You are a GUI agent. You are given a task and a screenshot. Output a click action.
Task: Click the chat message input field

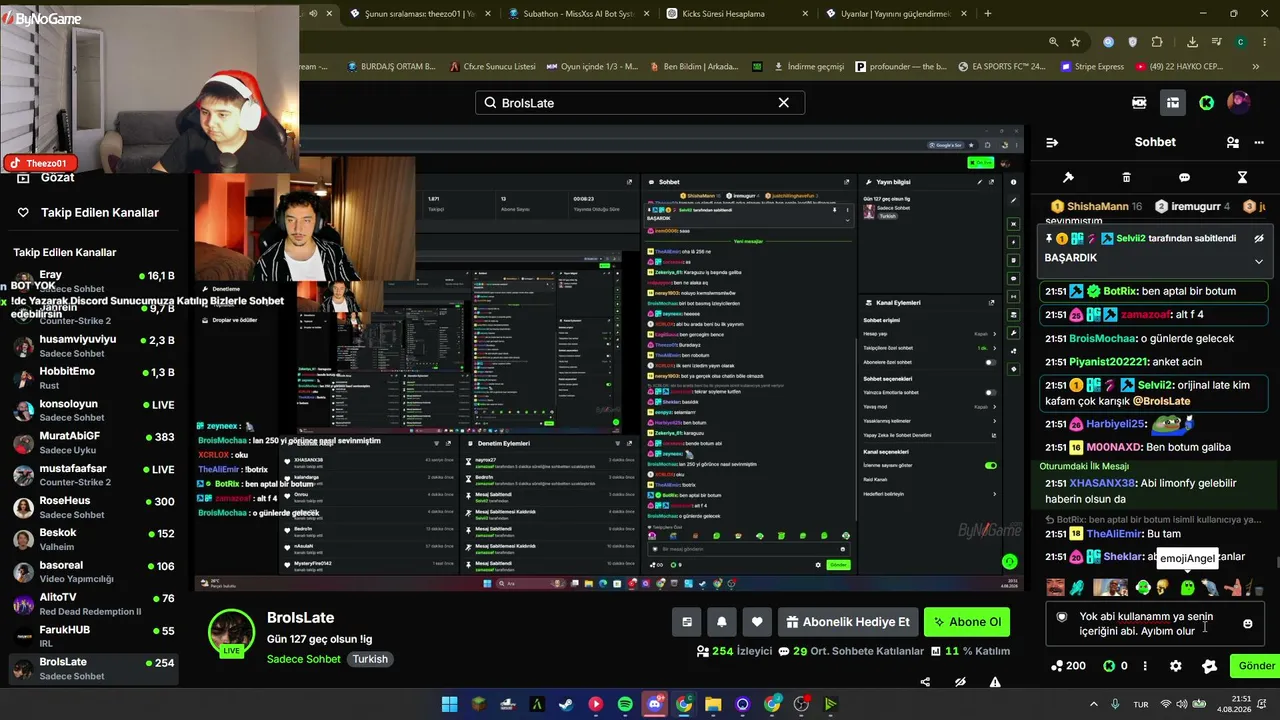[x=1153, y=624]
